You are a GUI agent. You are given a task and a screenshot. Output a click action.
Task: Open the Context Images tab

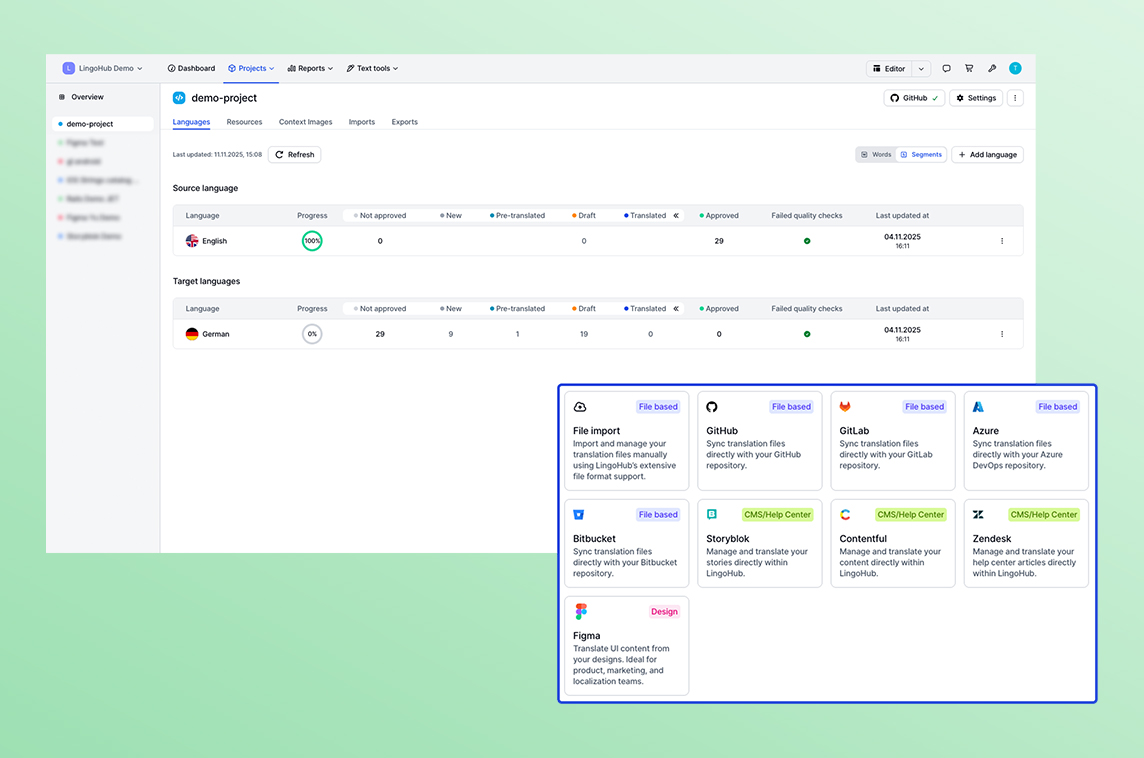(x=305, y=122)
